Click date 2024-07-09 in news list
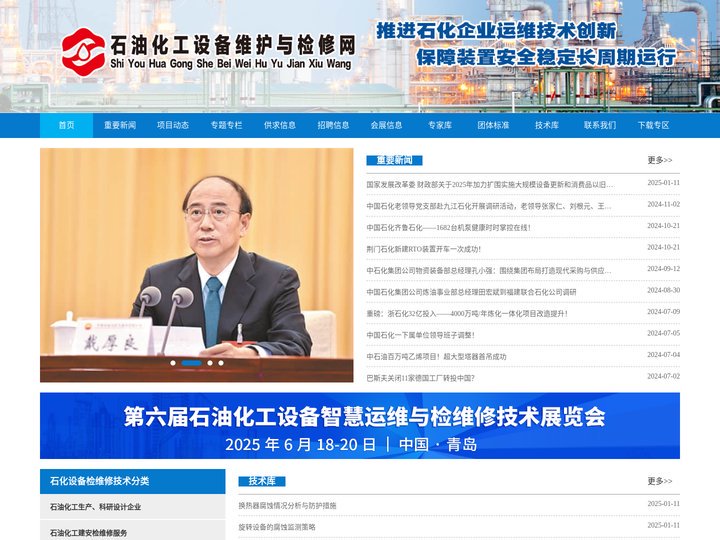 pos(664,312)
